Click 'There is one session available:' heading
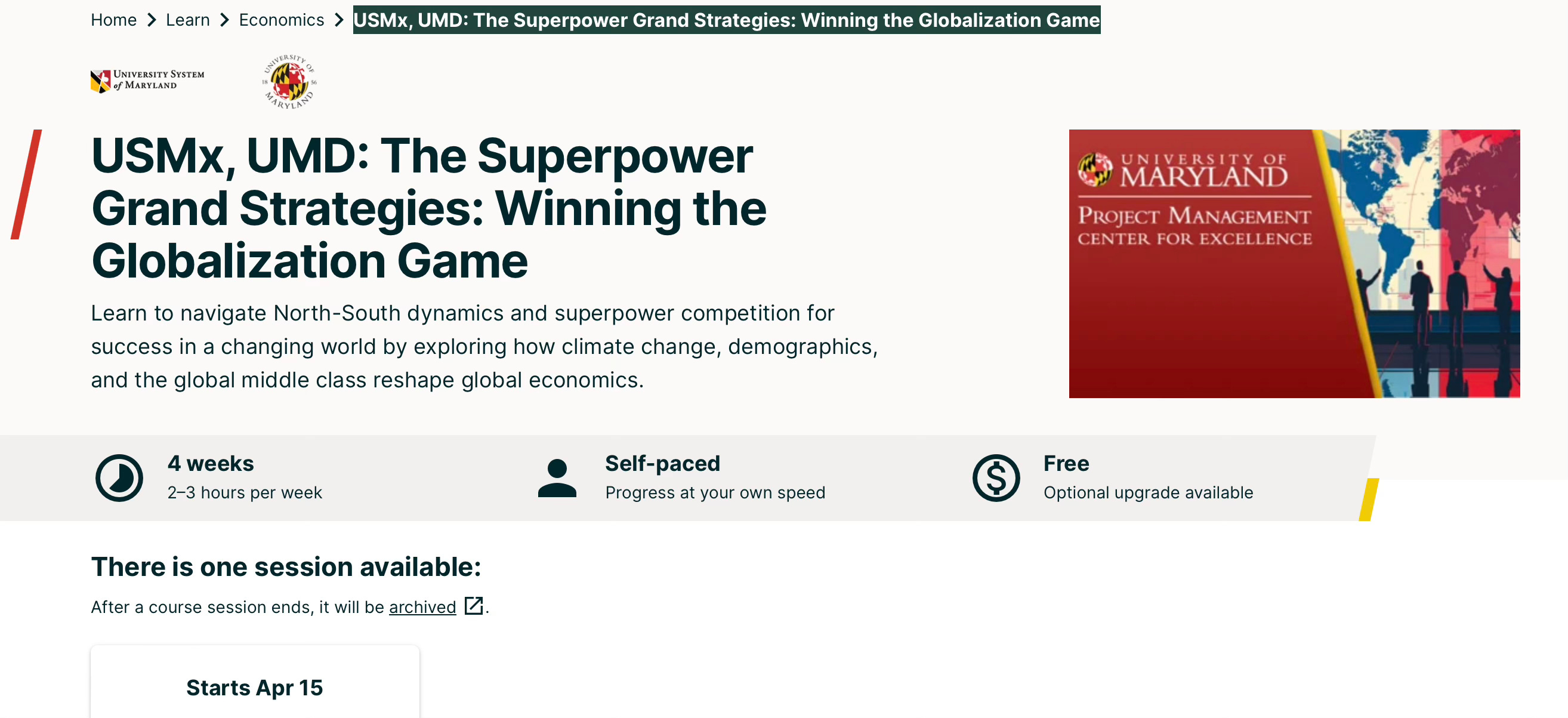 pos(286,567)
